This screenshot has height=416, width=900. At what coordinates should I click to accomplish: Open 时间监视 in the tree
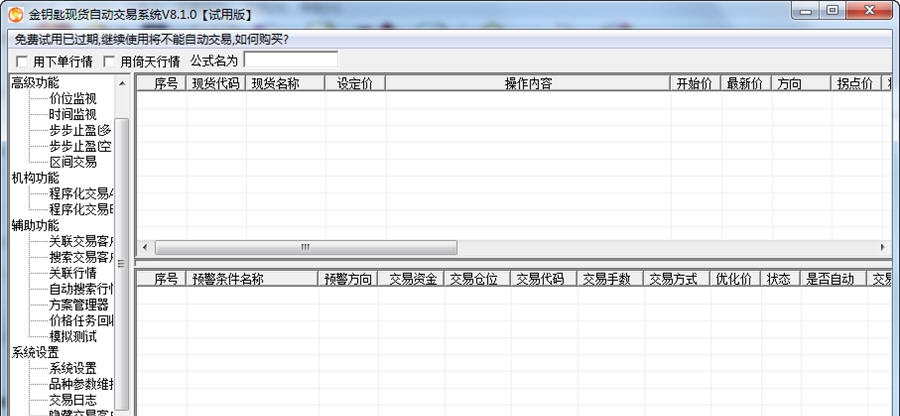(x=73, y=115)
